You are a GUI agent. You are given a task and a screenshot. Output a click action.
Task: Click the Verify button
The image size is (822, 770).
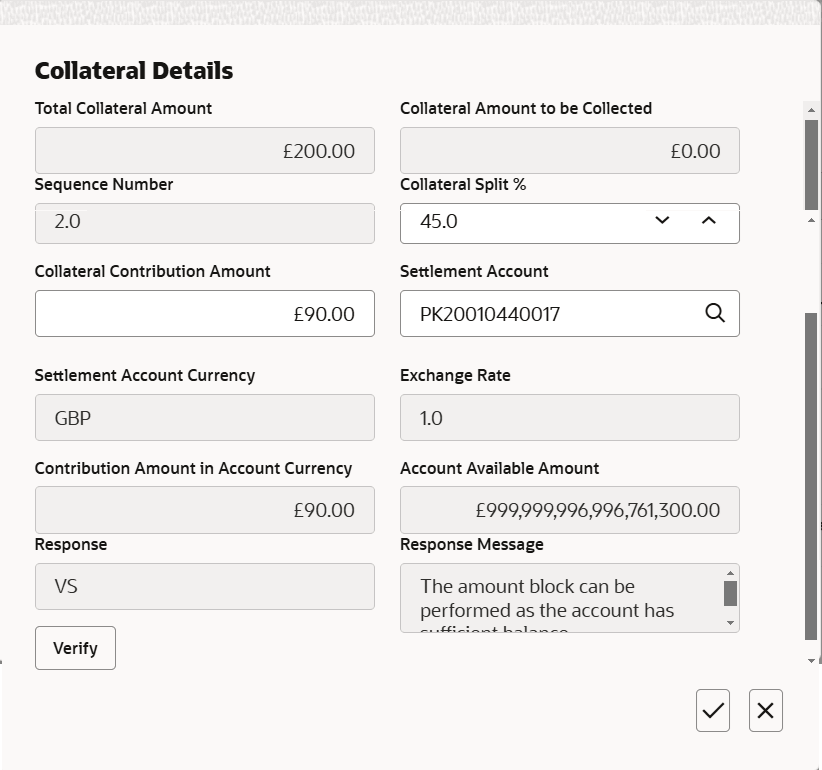coord(75,648)
